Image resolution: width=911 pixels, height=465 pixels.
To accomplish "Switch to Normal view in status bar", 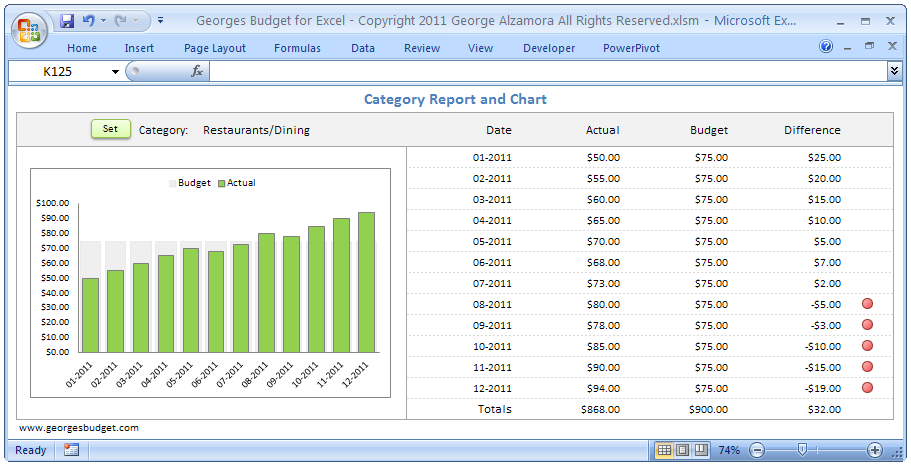I will 664,450.
